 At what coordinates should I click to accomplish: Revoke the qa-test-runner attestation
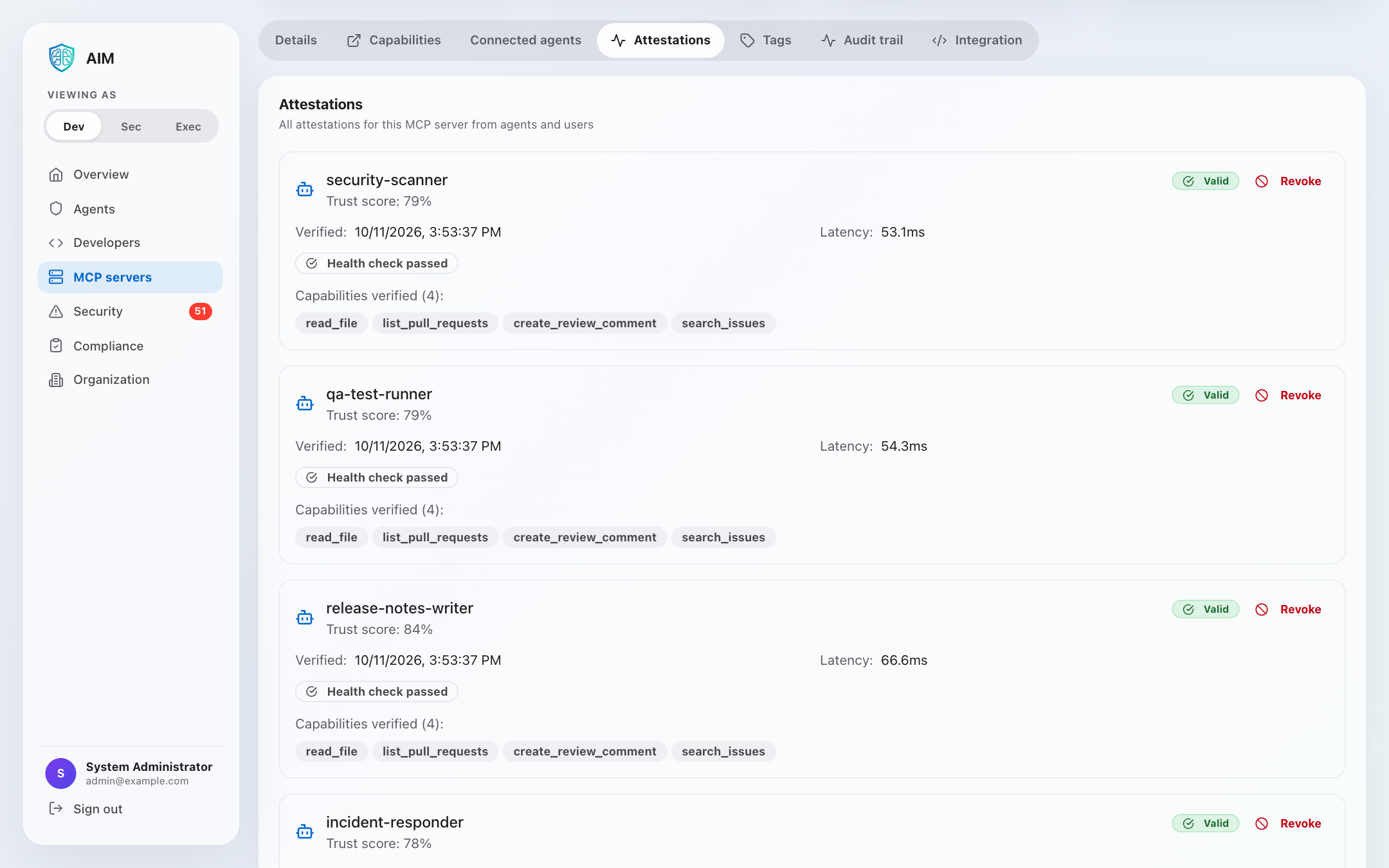coord(1288,395)
